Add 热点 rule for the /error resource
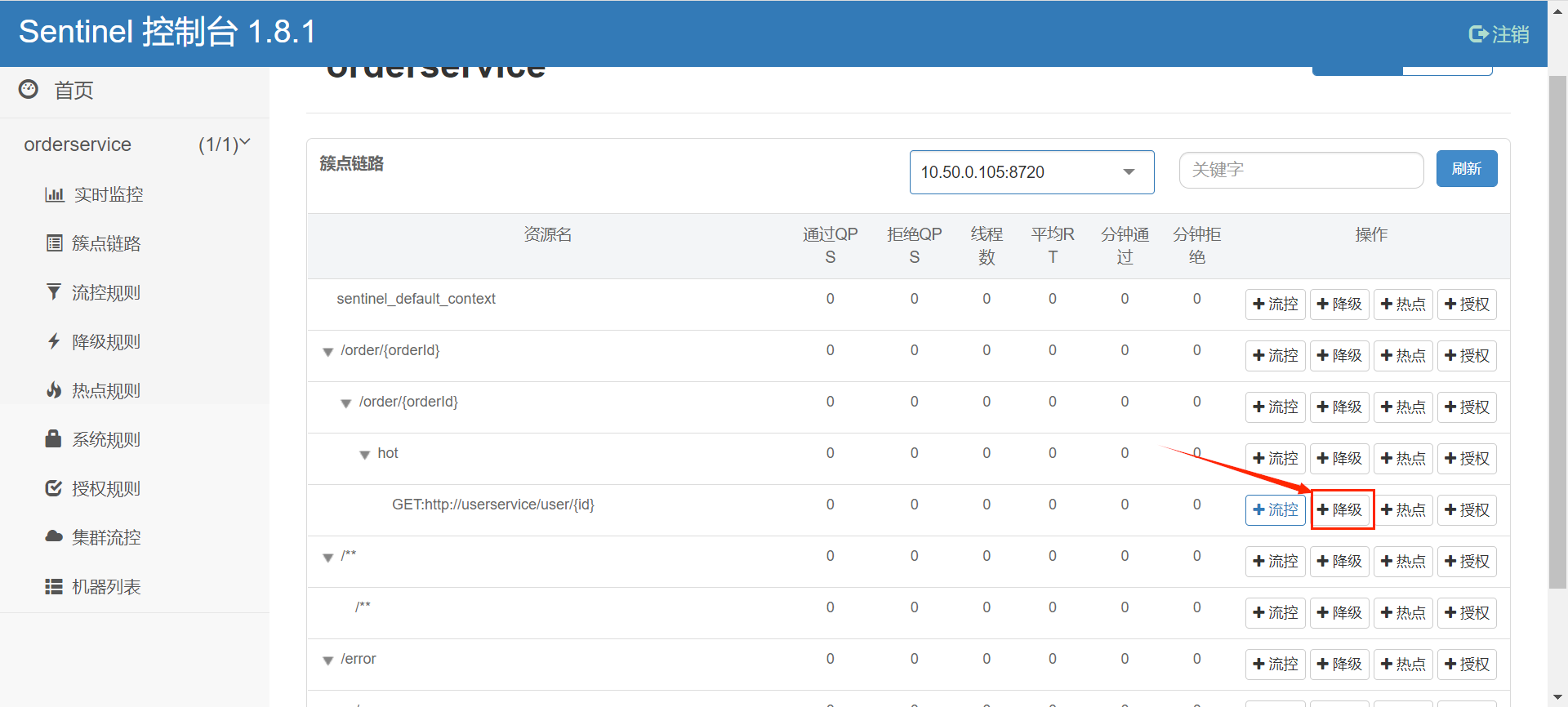The image size is (1568, 707). click(1403, 664)
